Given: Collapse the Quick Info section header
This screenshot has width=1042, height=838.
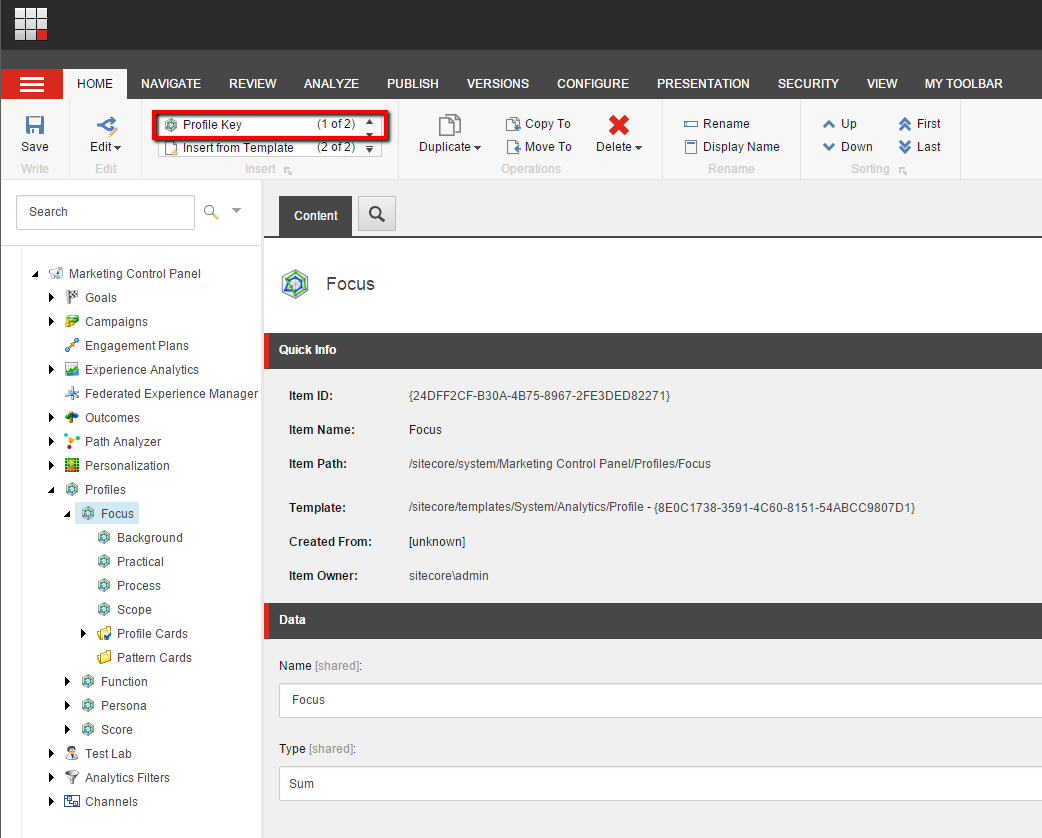Looking at the screenshot, I should (x=653, y=350).
